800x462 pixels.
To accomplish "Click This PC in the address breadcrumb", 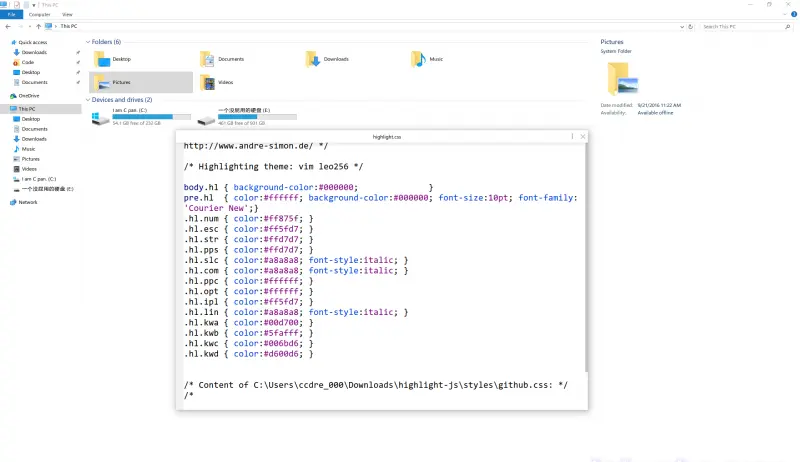I will click(x=69, y=26).
